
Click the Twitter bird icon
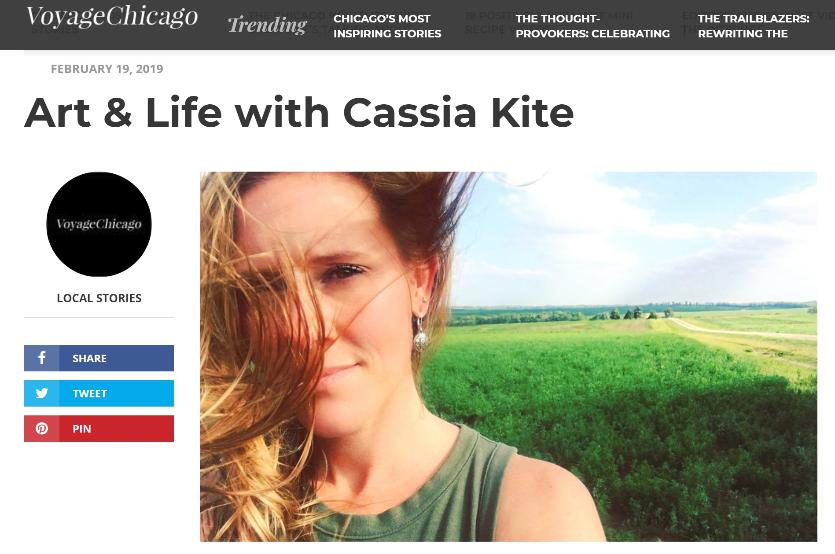(x=42, y=393)
